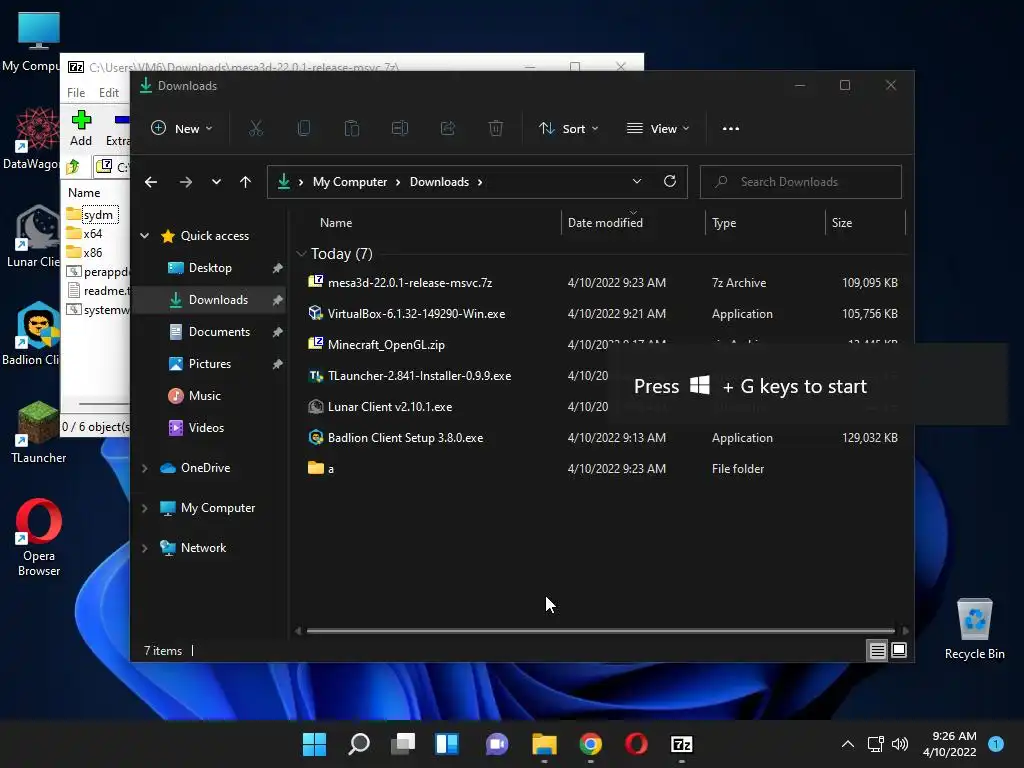Select mesa3d-22.0.1-release-msvc.7z file

pyautogui.click(x=410, y=283)
